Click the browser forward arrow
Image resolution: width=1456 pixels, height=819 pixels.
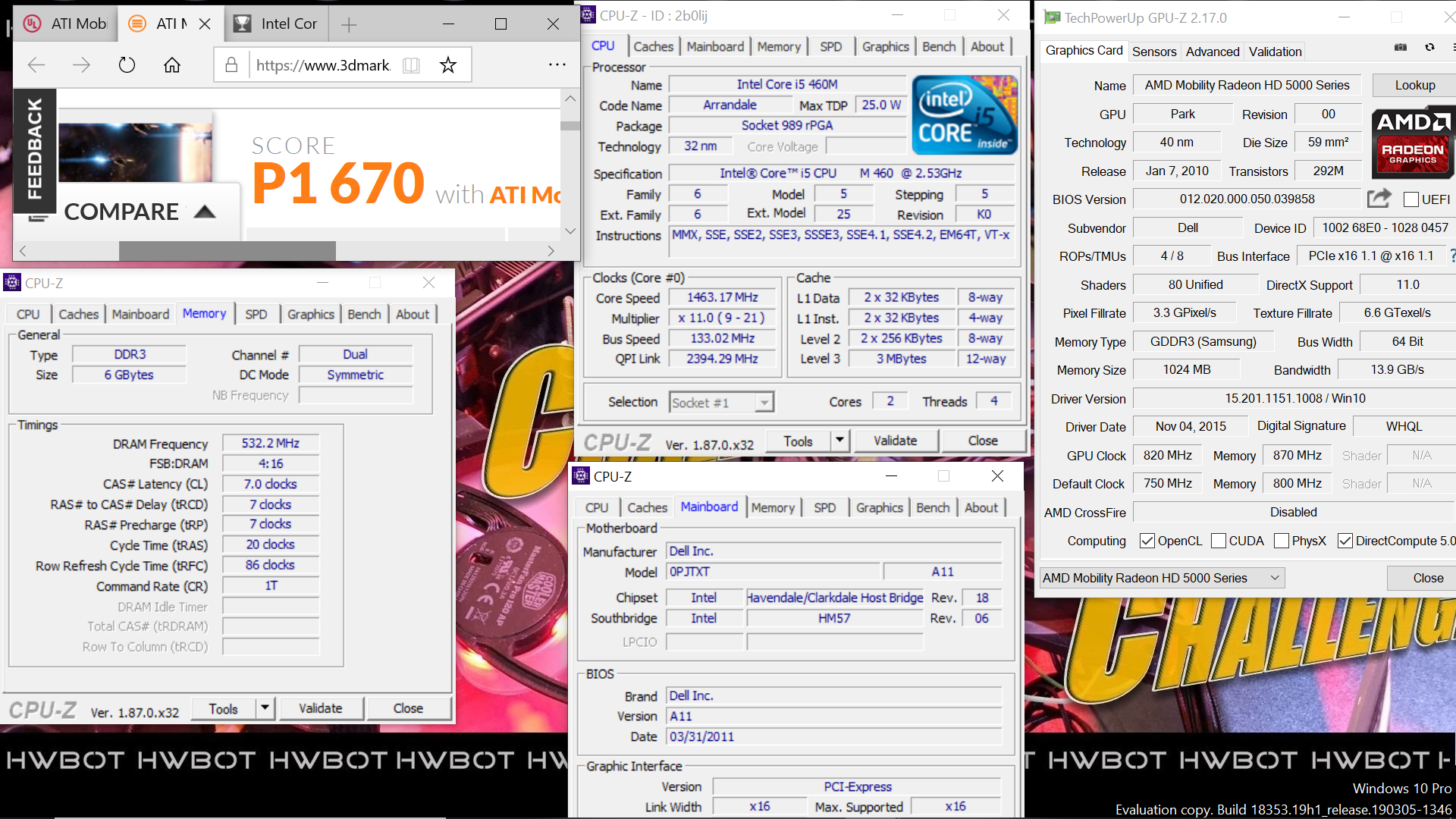[x=81, y=65]
